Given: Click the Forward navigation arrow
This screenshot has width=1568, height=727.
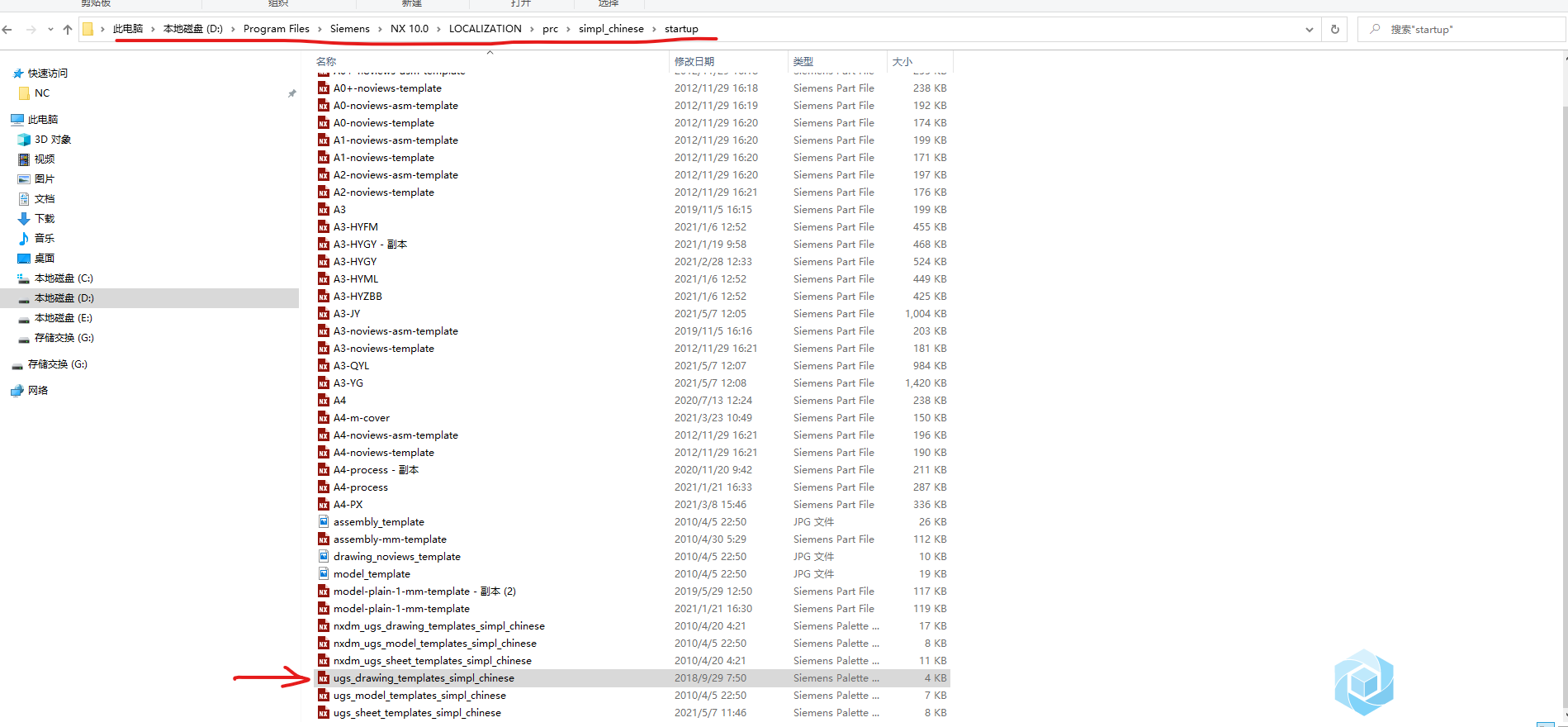Looking at the screenshot, I should (31, 30).
